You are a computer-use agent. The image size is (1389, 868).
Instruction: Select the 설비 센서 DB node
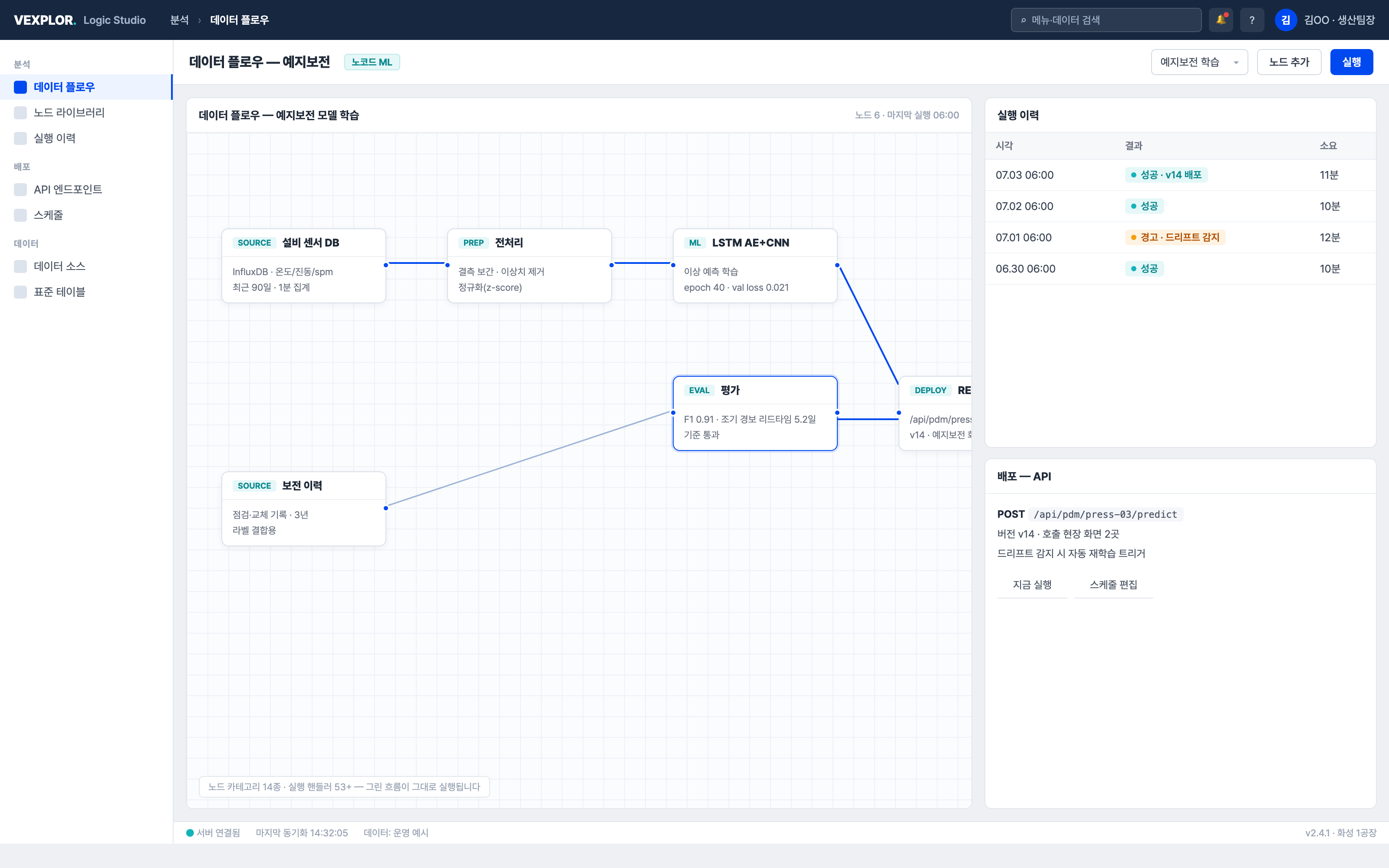point(304,266)
